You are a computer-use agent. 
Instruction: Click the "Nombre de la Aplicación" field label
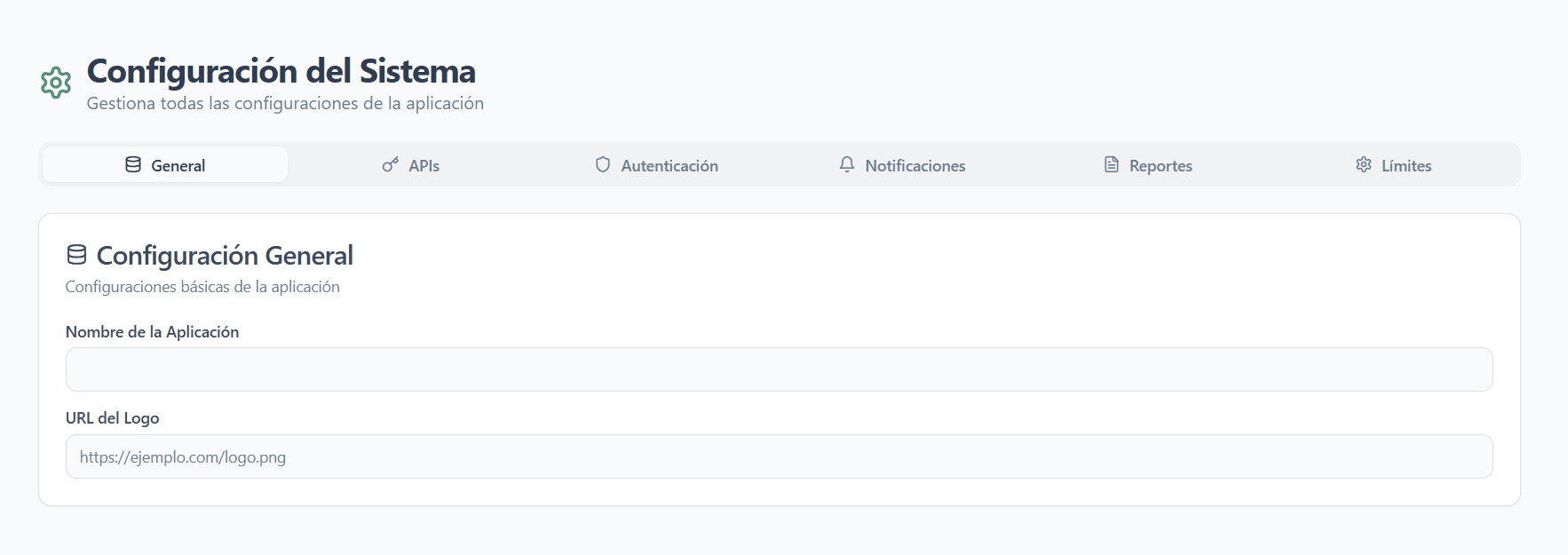pos(153,332)
